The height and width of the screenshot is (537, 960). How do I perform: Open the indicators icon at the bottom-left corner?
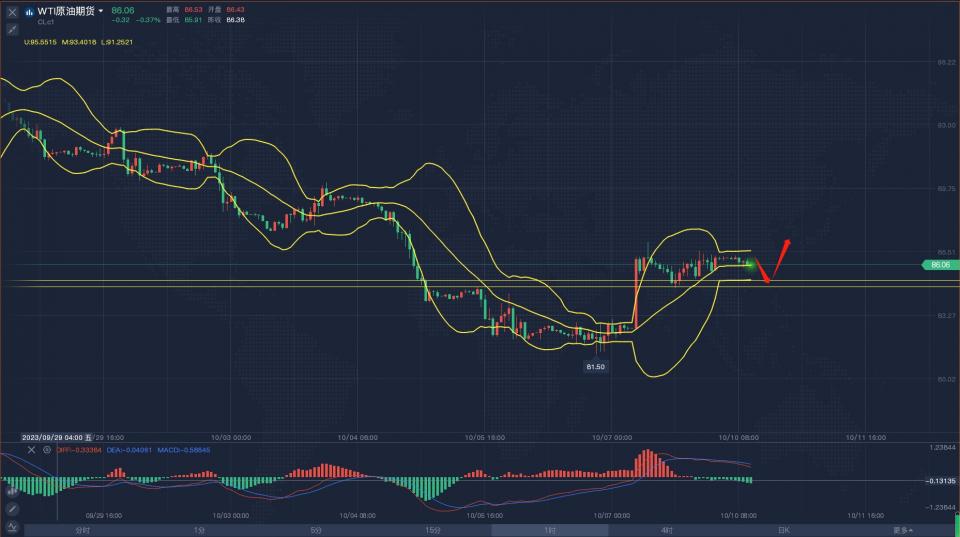(11, 528)
